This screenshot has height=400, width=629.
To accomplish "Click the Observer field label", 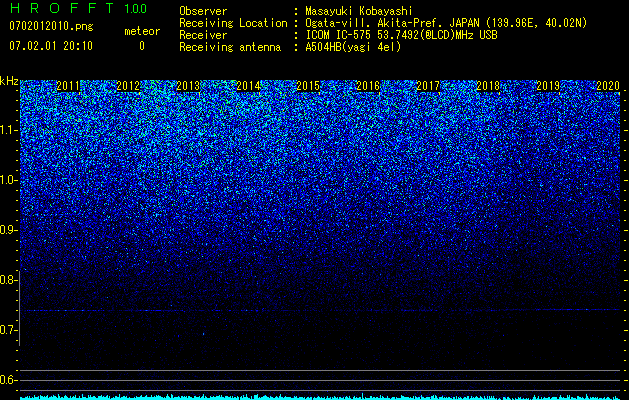I will click(203, 11).
